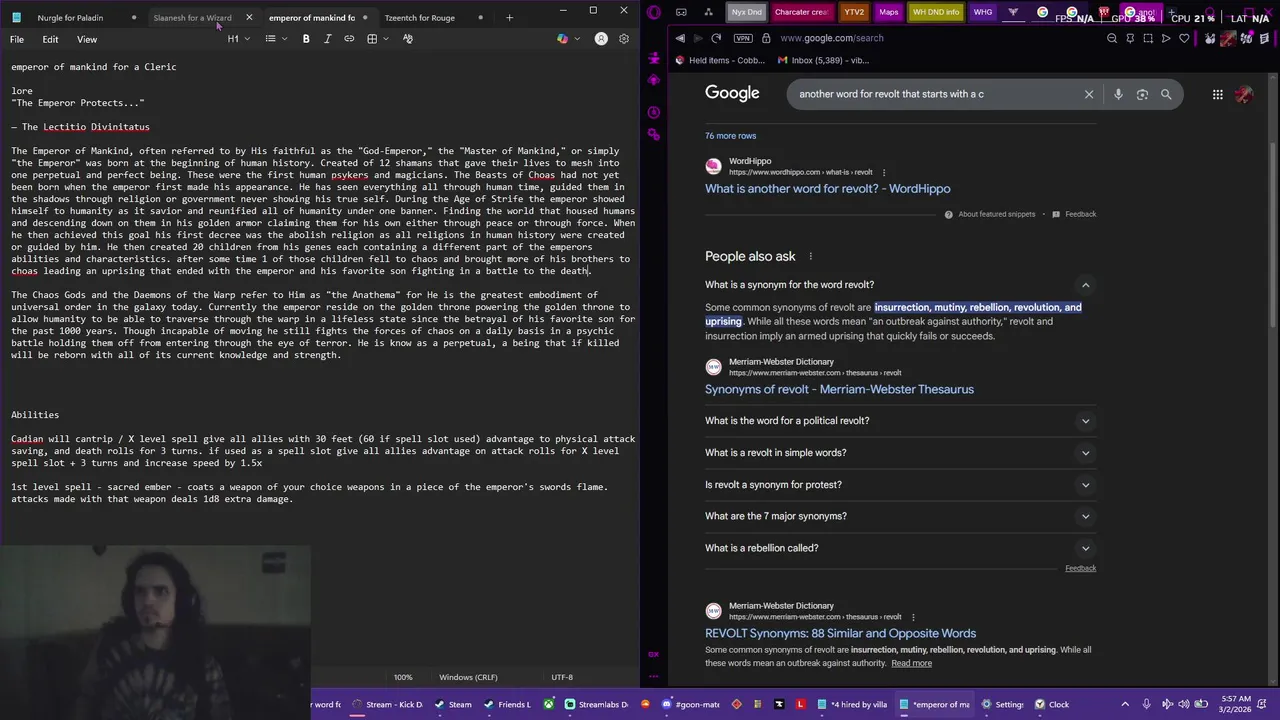Viewport: 1280px width, 720px height.
Task: Show hidden system tray icons
Action: click(x=1125, y=704)
